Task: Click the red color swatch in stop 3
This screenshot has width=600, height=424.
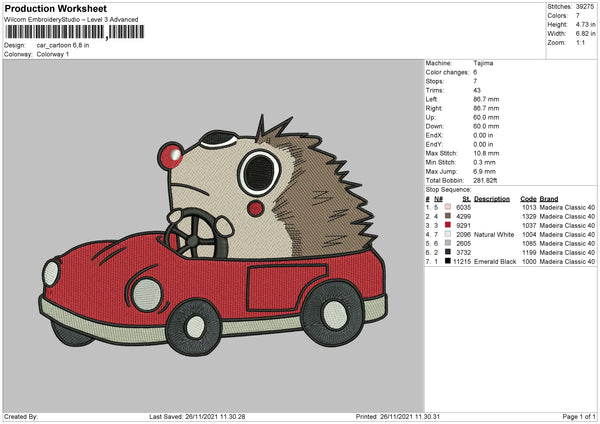Action: 448,225
